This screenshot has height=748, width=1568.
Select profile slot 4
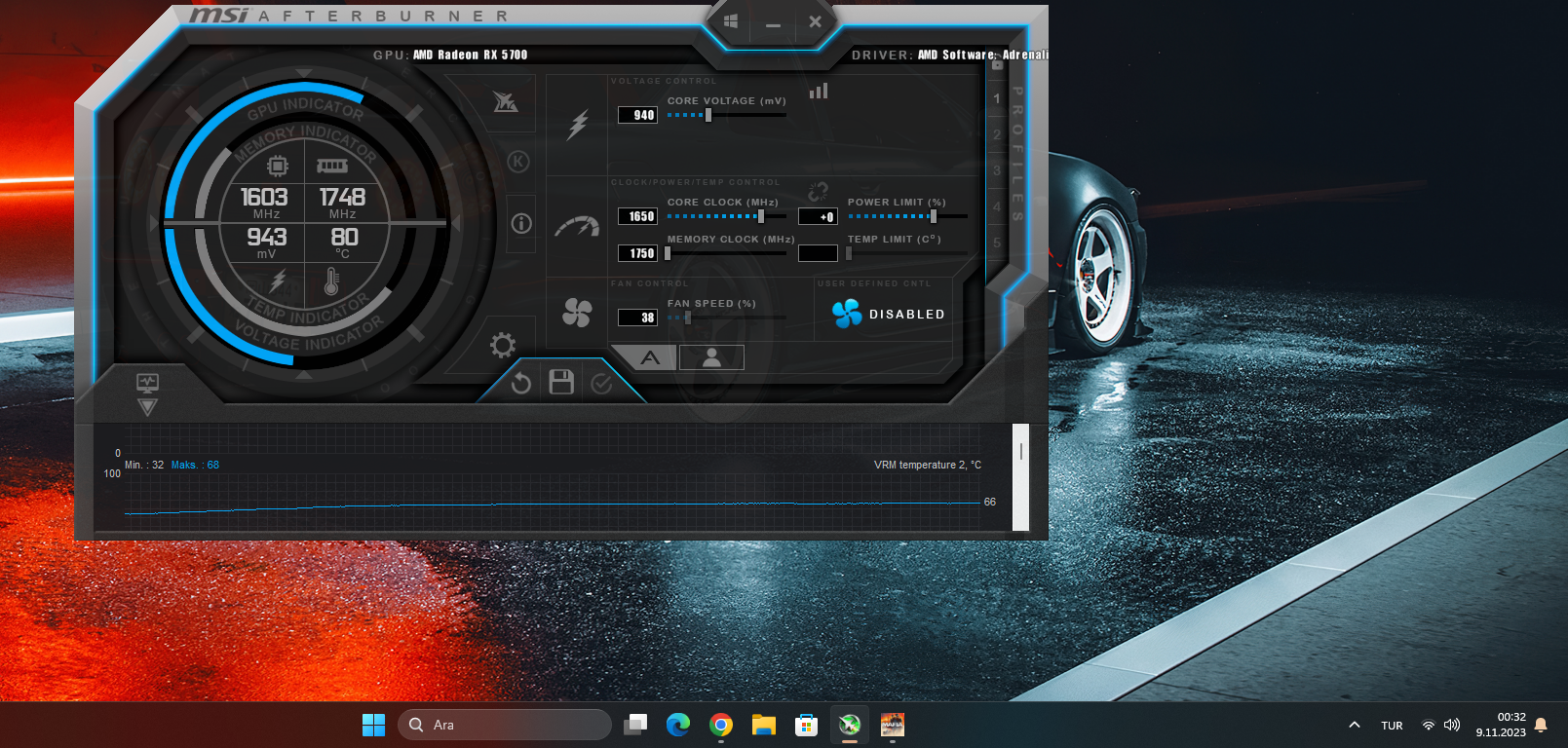point(997,206)
